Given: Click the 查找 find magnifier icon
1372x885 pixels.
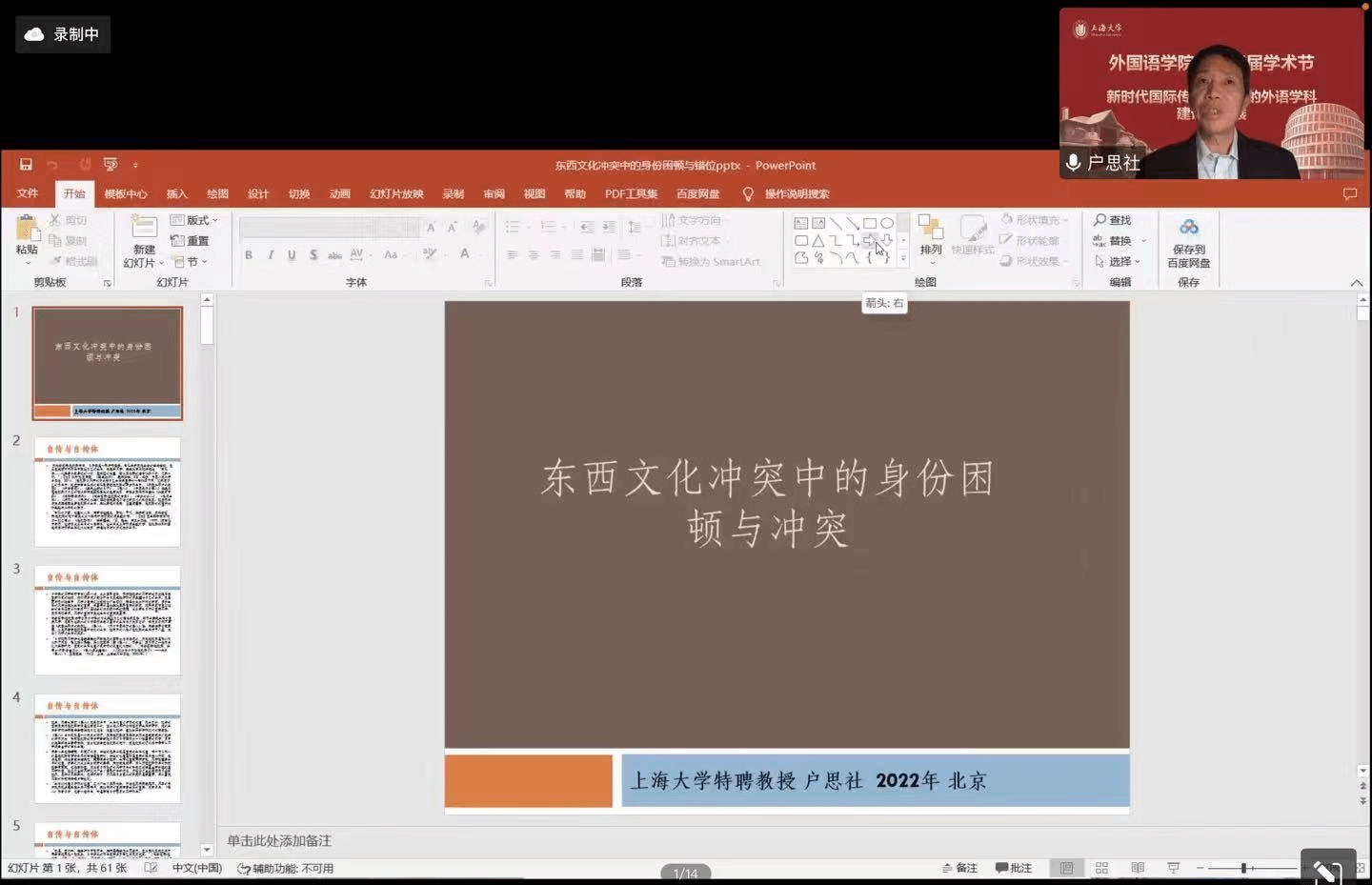Looking at the screenshot, I should pyautogui.click(x=1100, y=220).
